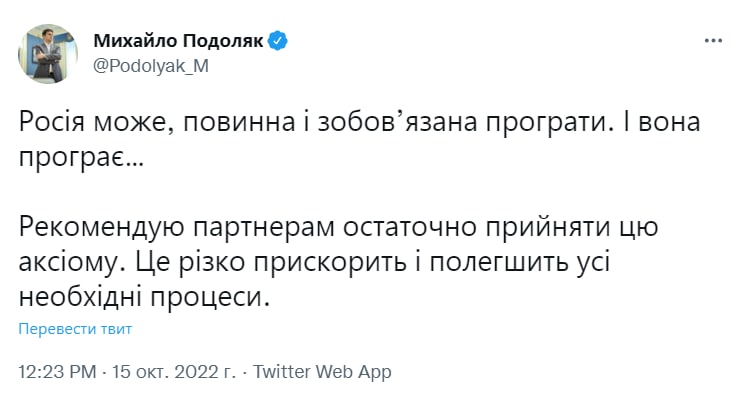Open the Twitter Web App source link

coord(322,372)
